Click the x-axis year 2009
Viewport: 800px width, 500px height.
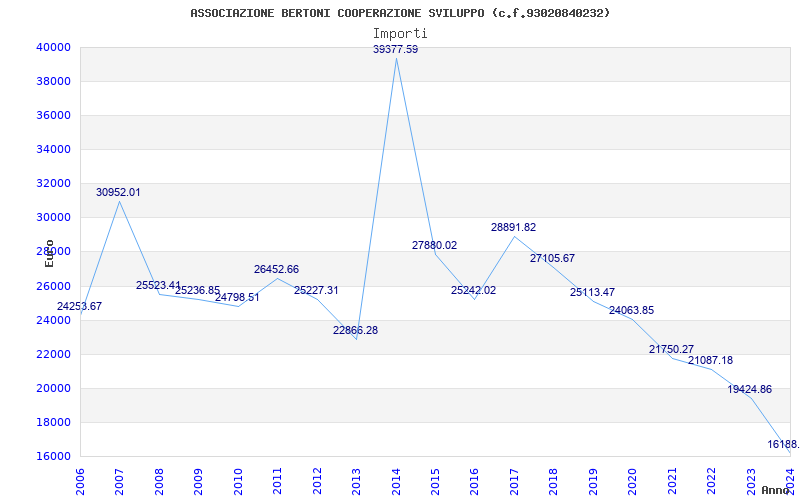pyautogui.click(x=198, y=481)
